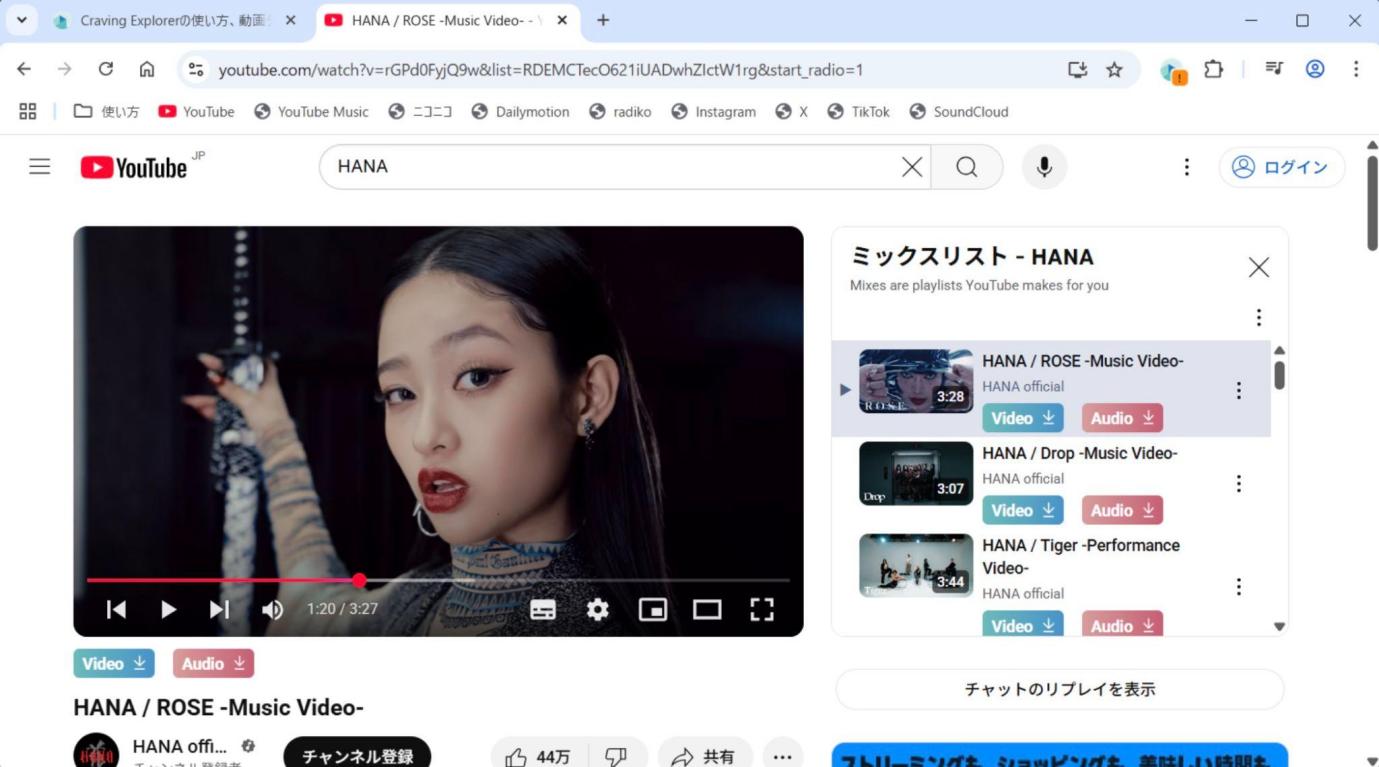Go to YouTube home via logo
This screenshot has width=1379, height=767.
134,167
